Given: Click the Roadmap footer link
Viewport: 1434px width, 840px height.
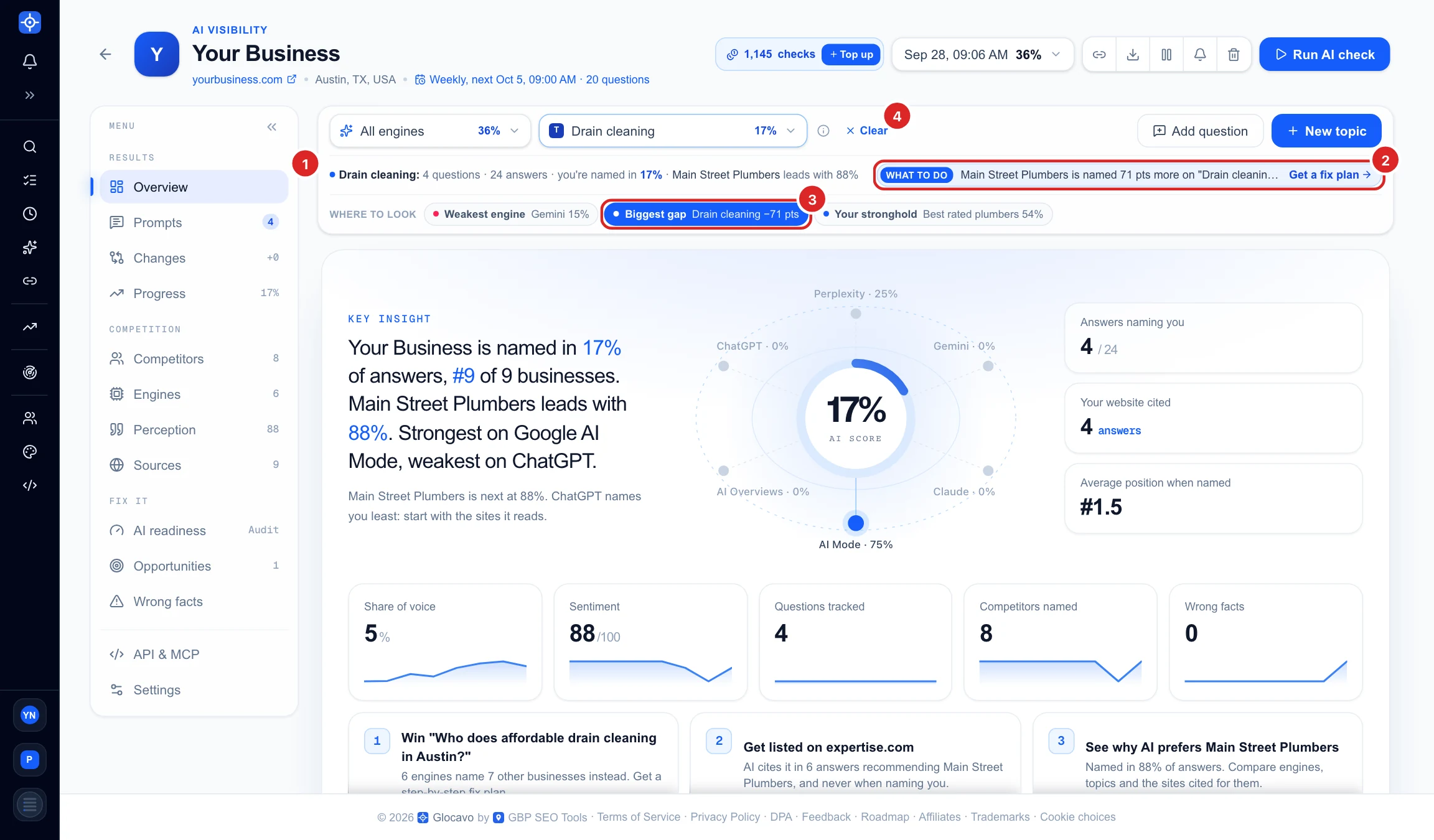Looking at the screenshot, I should click(884, 817).
